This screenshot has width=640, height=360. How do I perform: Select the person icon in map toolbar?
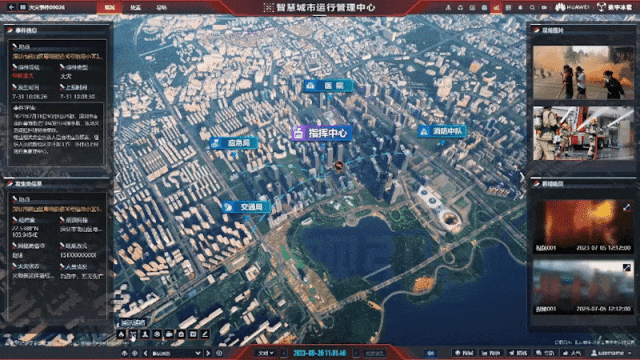[145, 334]
